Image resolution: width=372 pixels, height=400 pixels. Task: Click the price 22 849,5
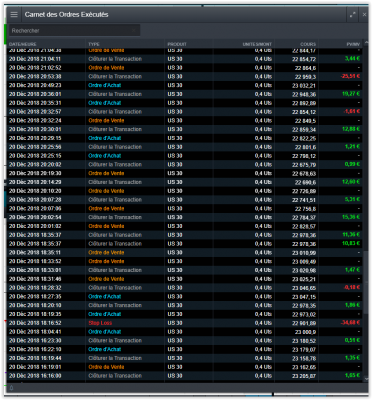[x=305, y=121]
